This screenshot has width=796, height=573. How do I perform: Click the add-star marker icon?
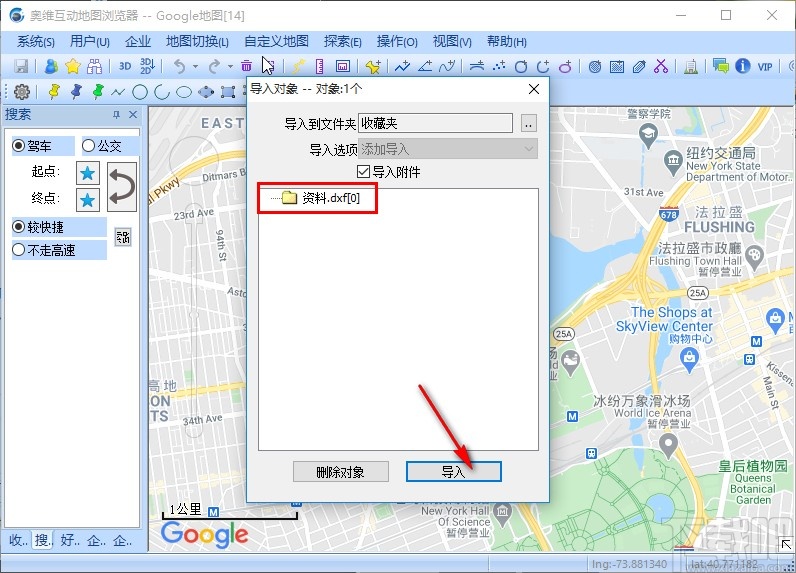pyautogui.click(x=373, y=66)
